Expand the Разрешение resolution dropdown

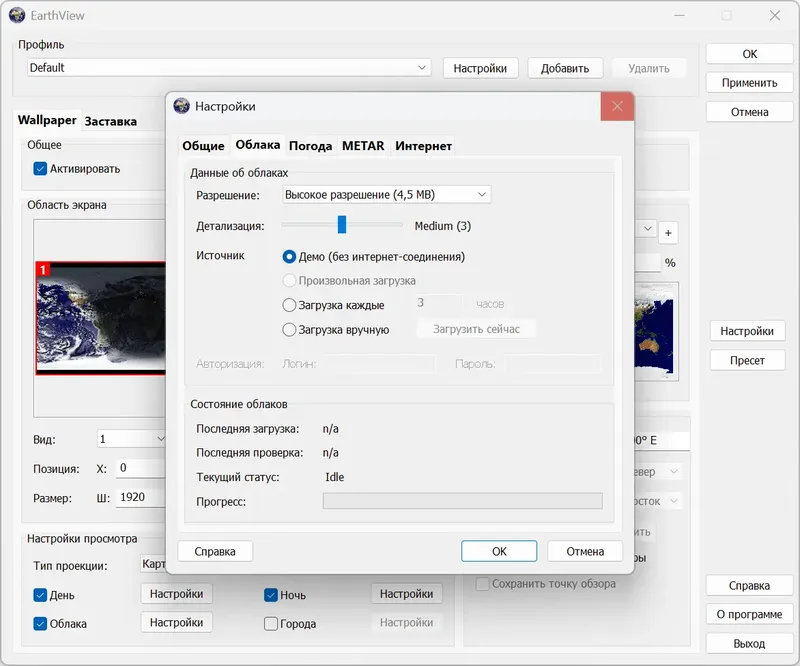386,194
